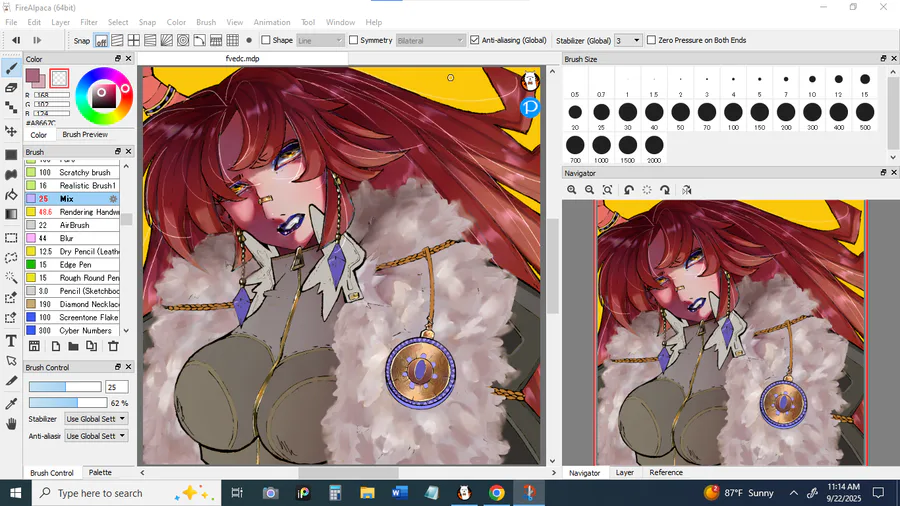Select the AirBrush brush

pos(72,225)
